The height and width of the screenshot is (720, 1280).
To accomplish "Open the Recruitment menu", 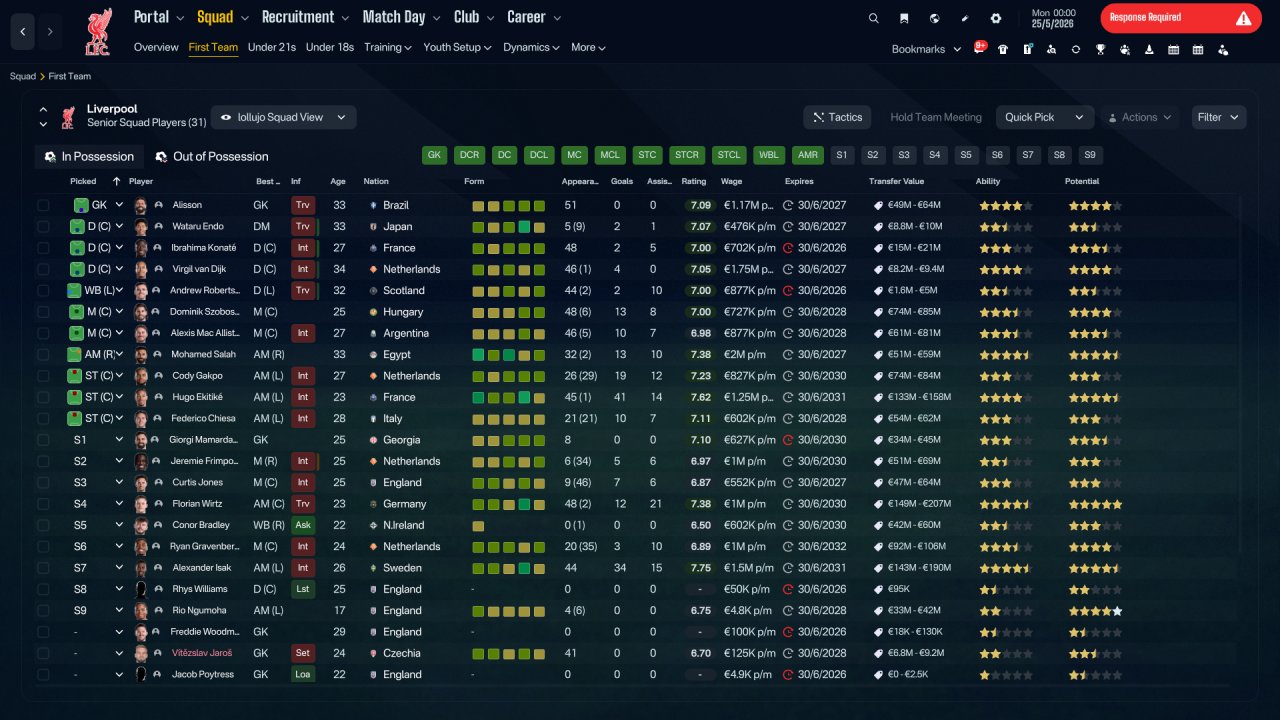I will 305,17.
